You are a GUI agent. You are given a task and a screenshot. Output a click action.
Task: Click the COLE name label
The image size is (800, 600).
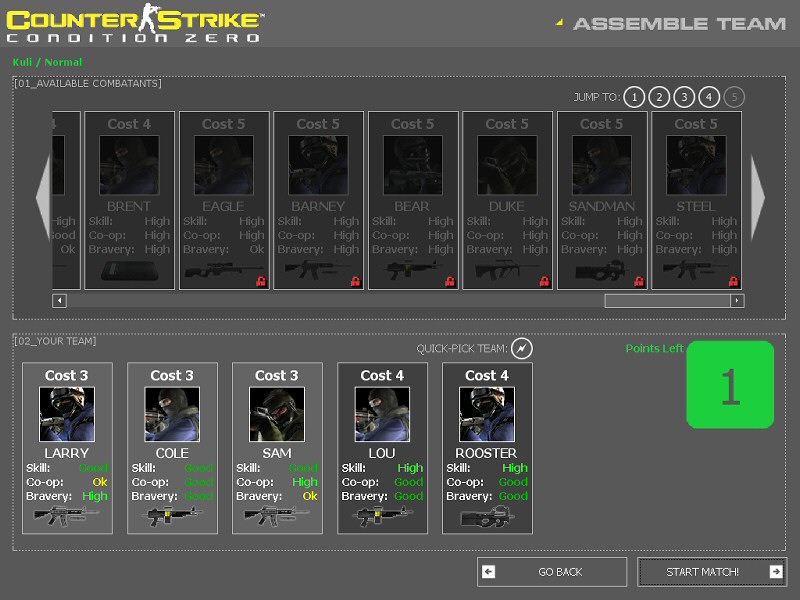pos(172,453)
